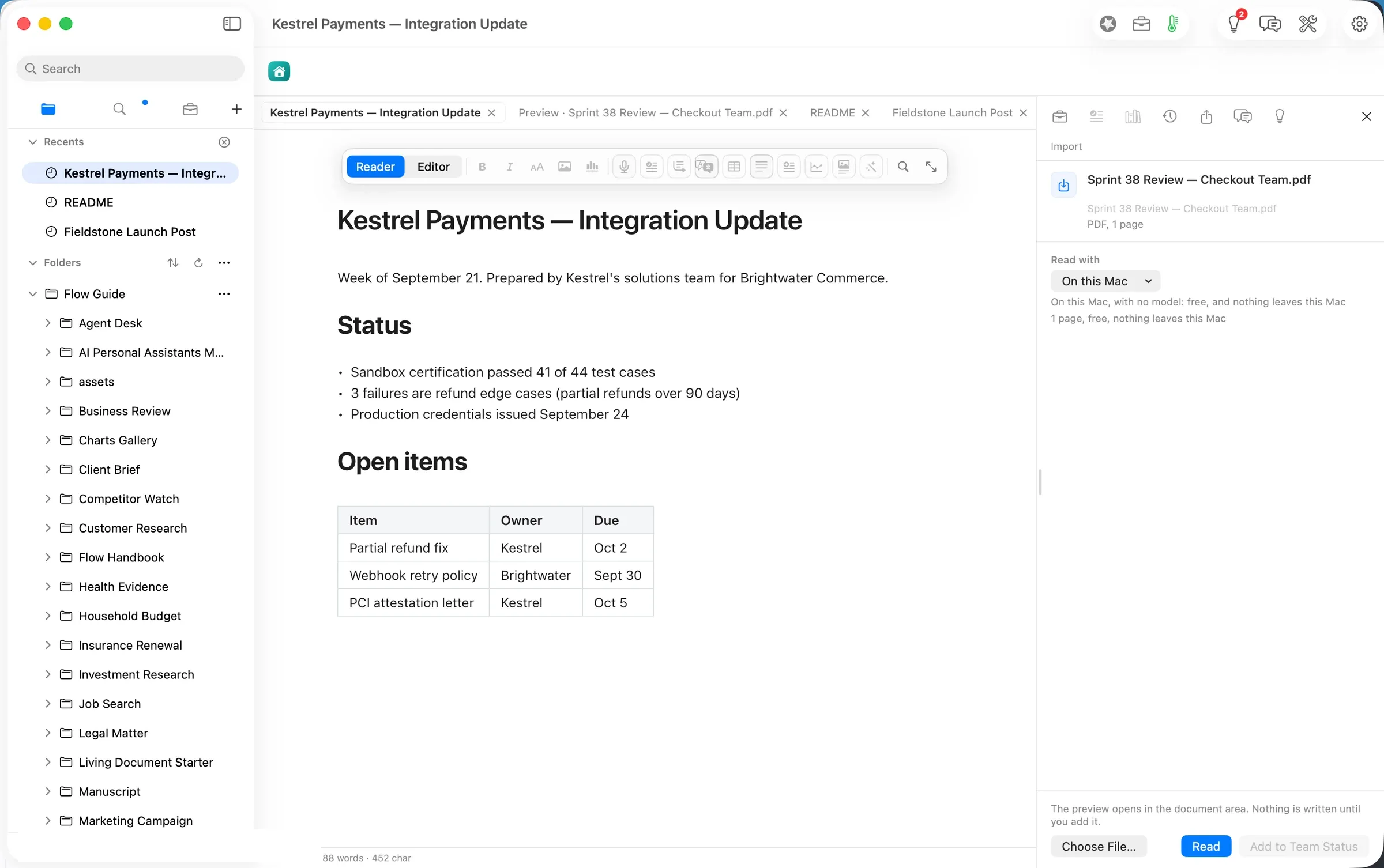Select the Reader mode segment

pyautogui.click(x=375, y=167)
